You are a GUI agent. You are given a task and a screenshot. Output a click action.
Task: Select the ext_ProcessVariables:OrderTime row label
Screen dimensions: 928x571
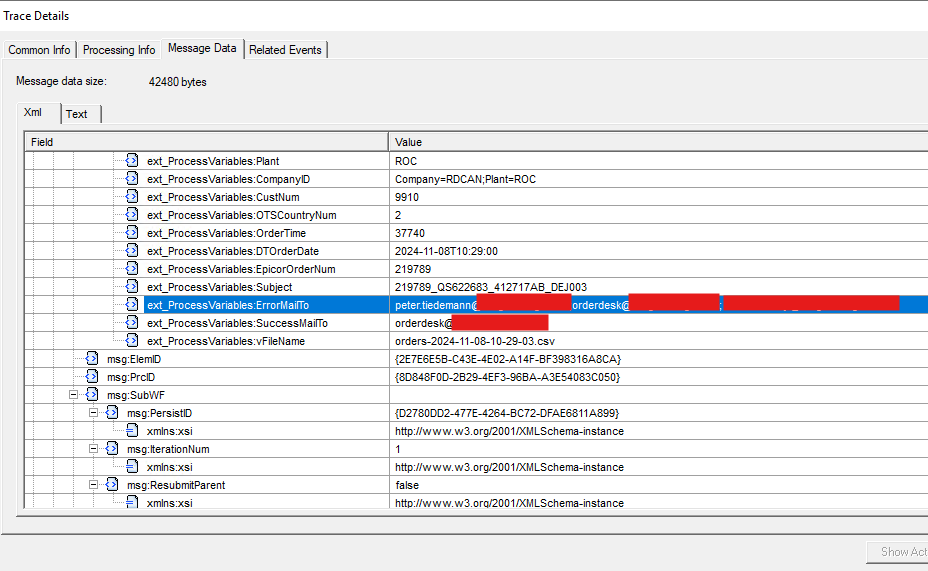tap(226, 233)
